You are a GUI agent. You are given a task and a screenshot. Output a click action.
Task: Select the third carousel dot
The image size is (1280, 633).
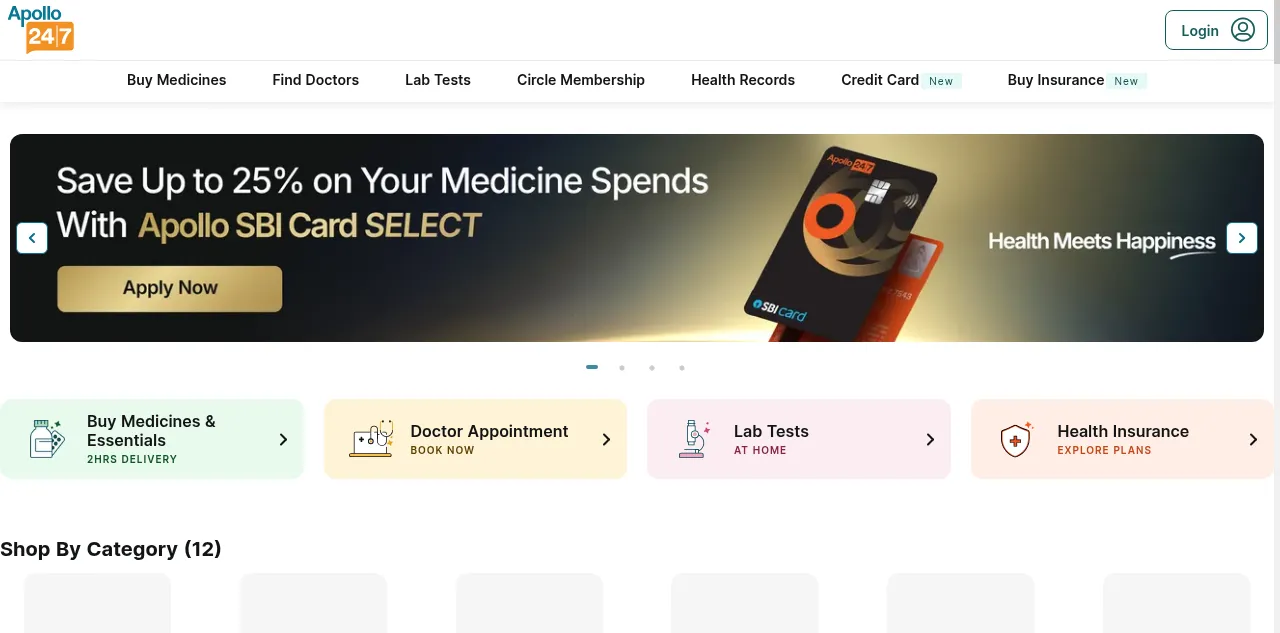point(652,368)
